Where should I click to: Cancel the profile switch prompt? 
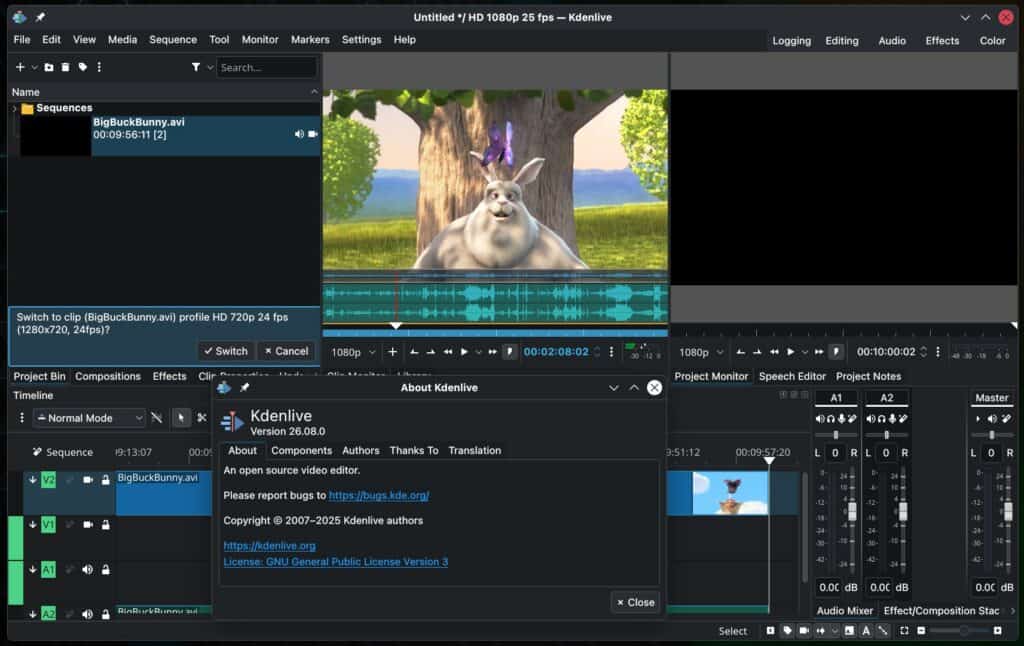pyautogui.click(x=286, y=351)
